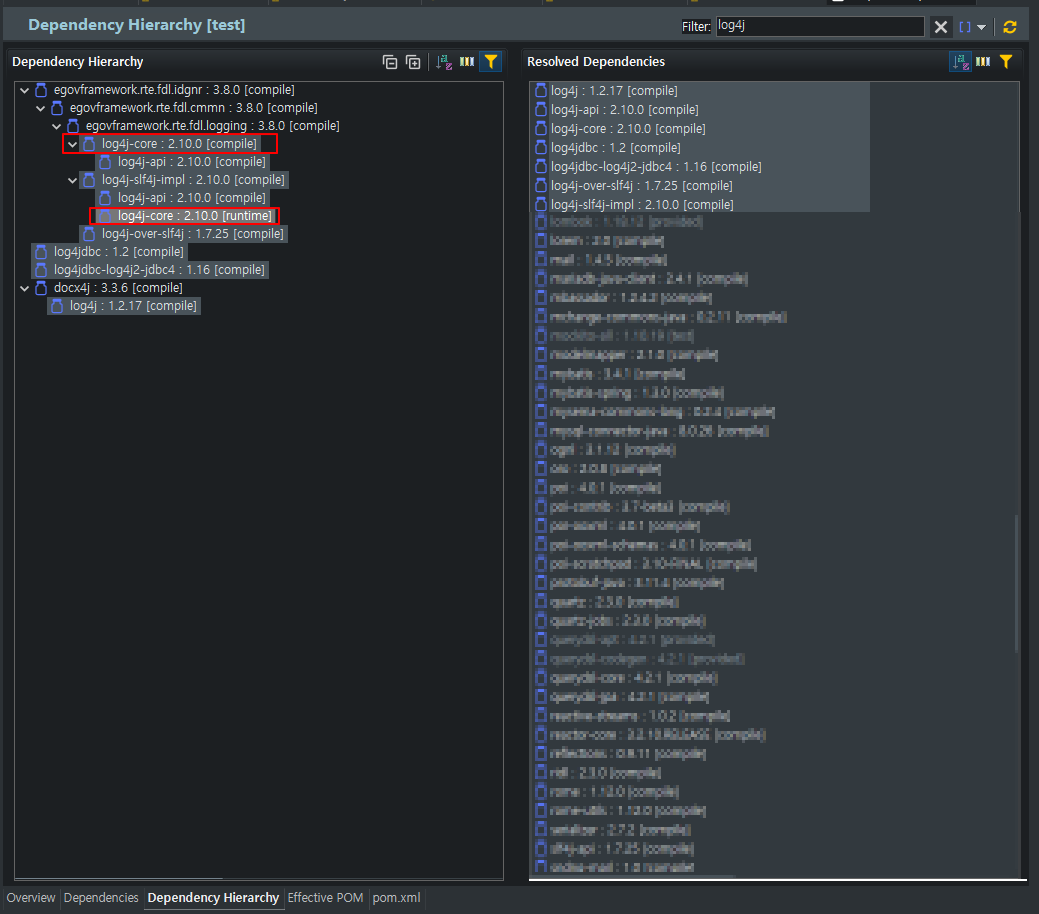
Task: Expand all nodes in Dependency Hierarchy toolbar
Action: coord(413,62)
